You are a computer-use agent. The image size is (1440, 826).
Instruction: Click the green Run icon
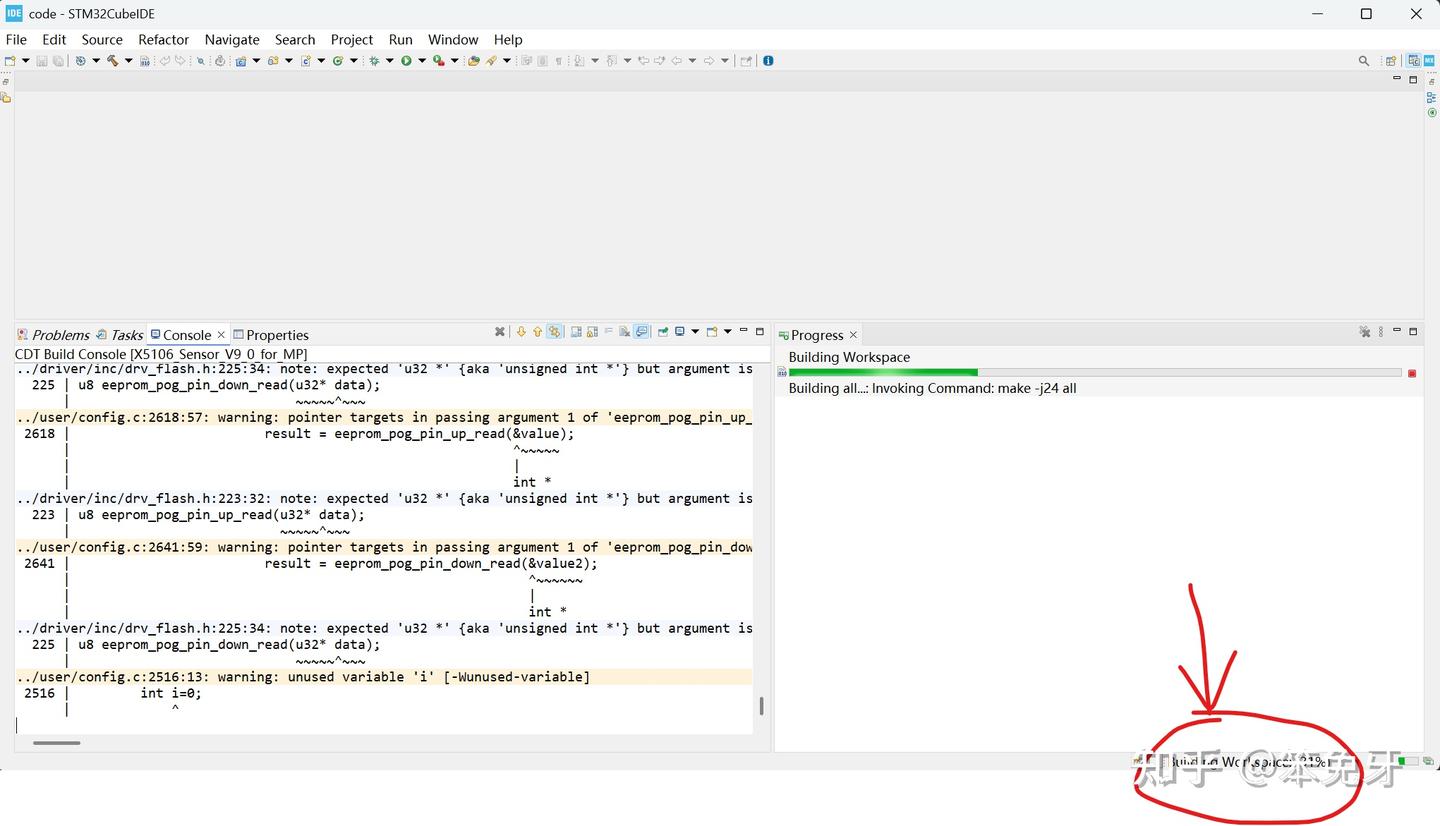coord(405,60)
